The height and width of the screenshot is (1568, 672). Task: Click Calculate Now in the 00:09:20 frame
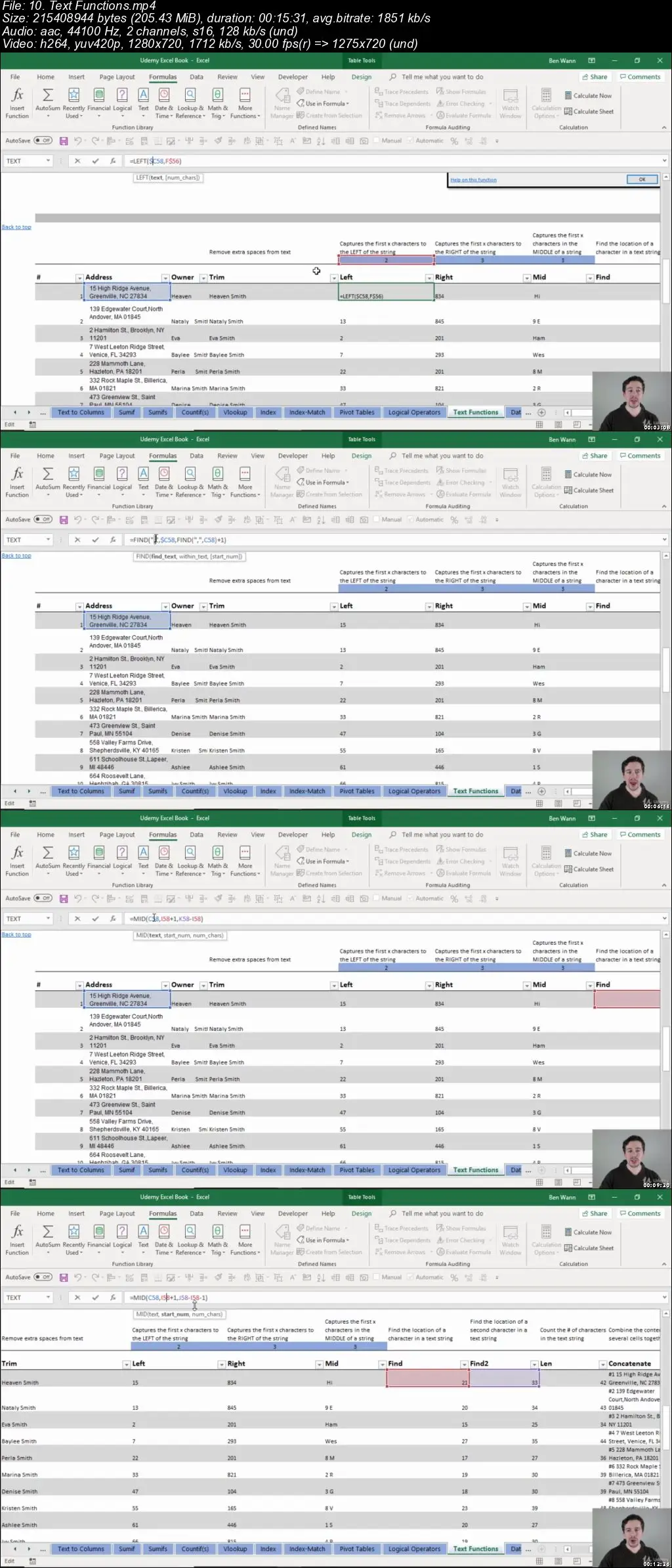point(588,854)
